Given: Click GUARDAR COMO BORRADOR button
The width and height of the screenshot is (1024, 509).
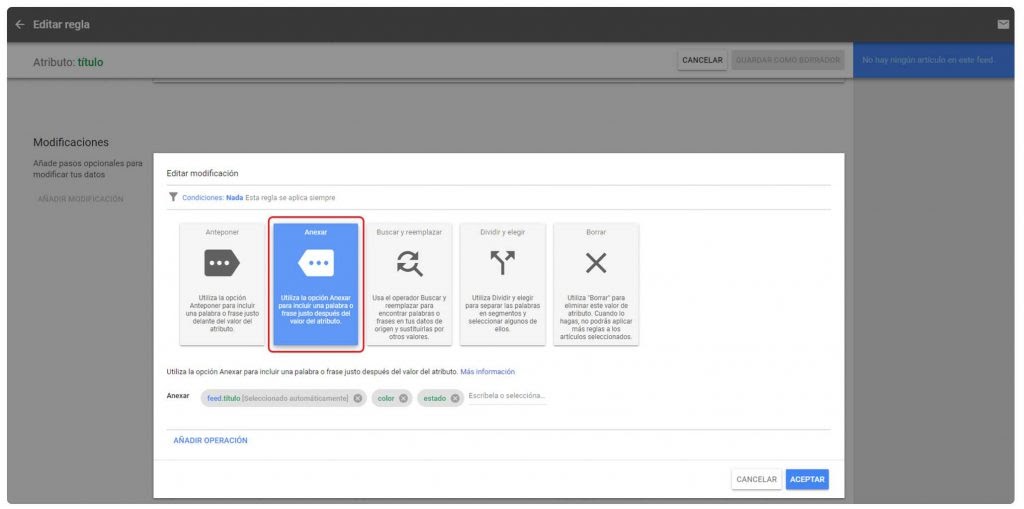Looking at the screenshot, I should coord(788,60).
